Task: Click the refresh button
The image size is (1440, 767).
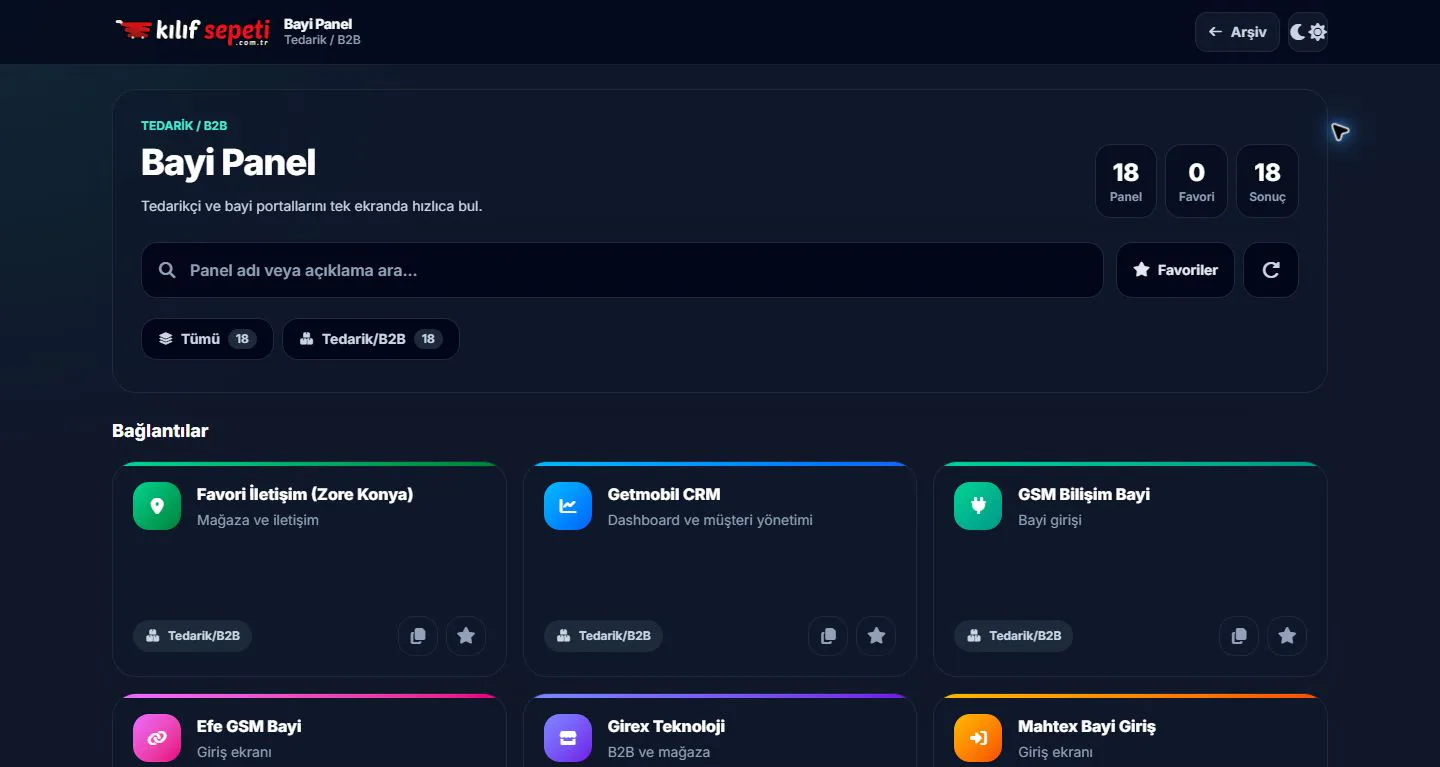Action: click(1271, 270)
